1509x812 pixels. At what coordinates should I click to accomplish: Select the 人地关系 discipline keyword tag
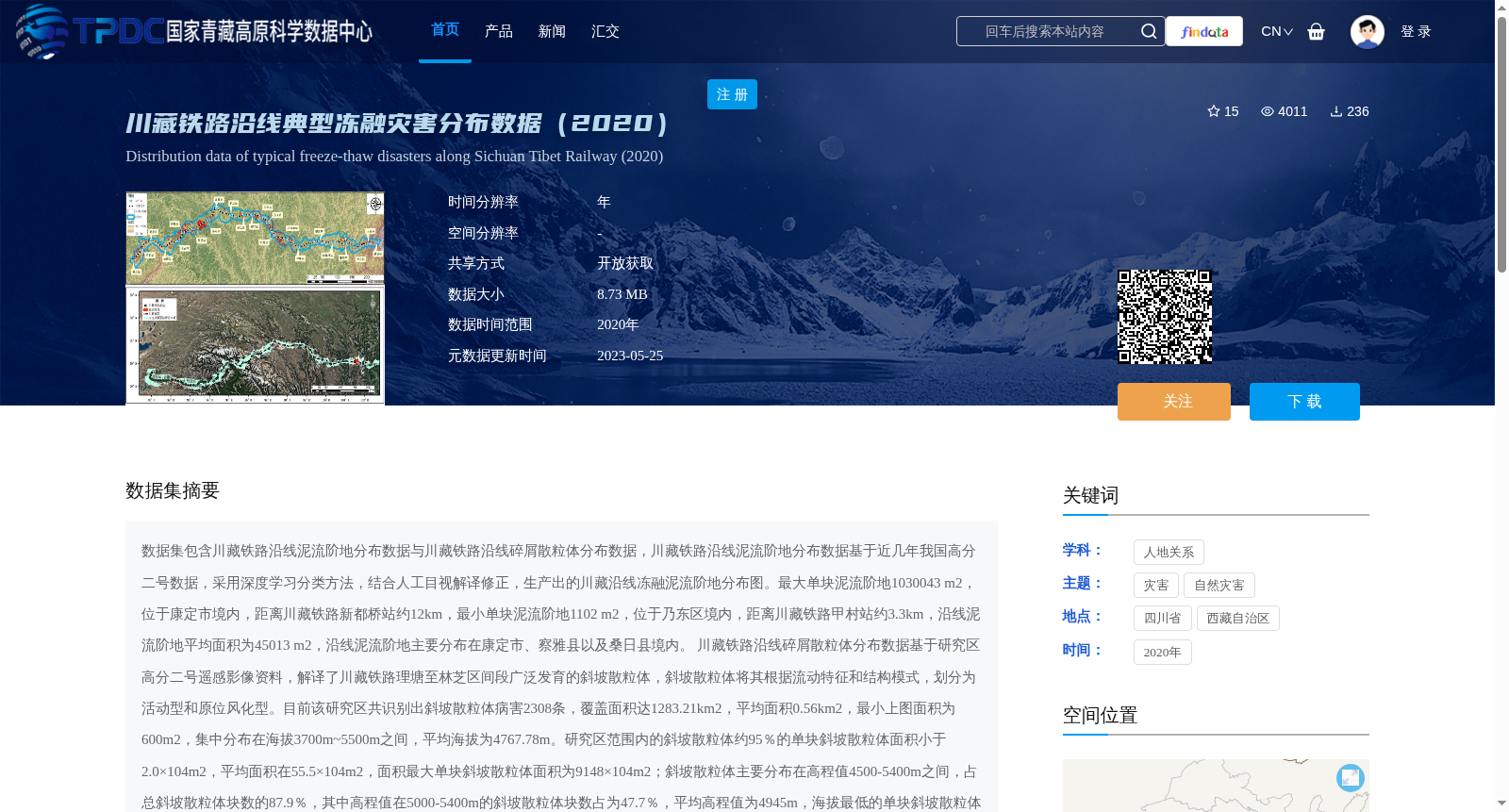[x=1169, y=552]
